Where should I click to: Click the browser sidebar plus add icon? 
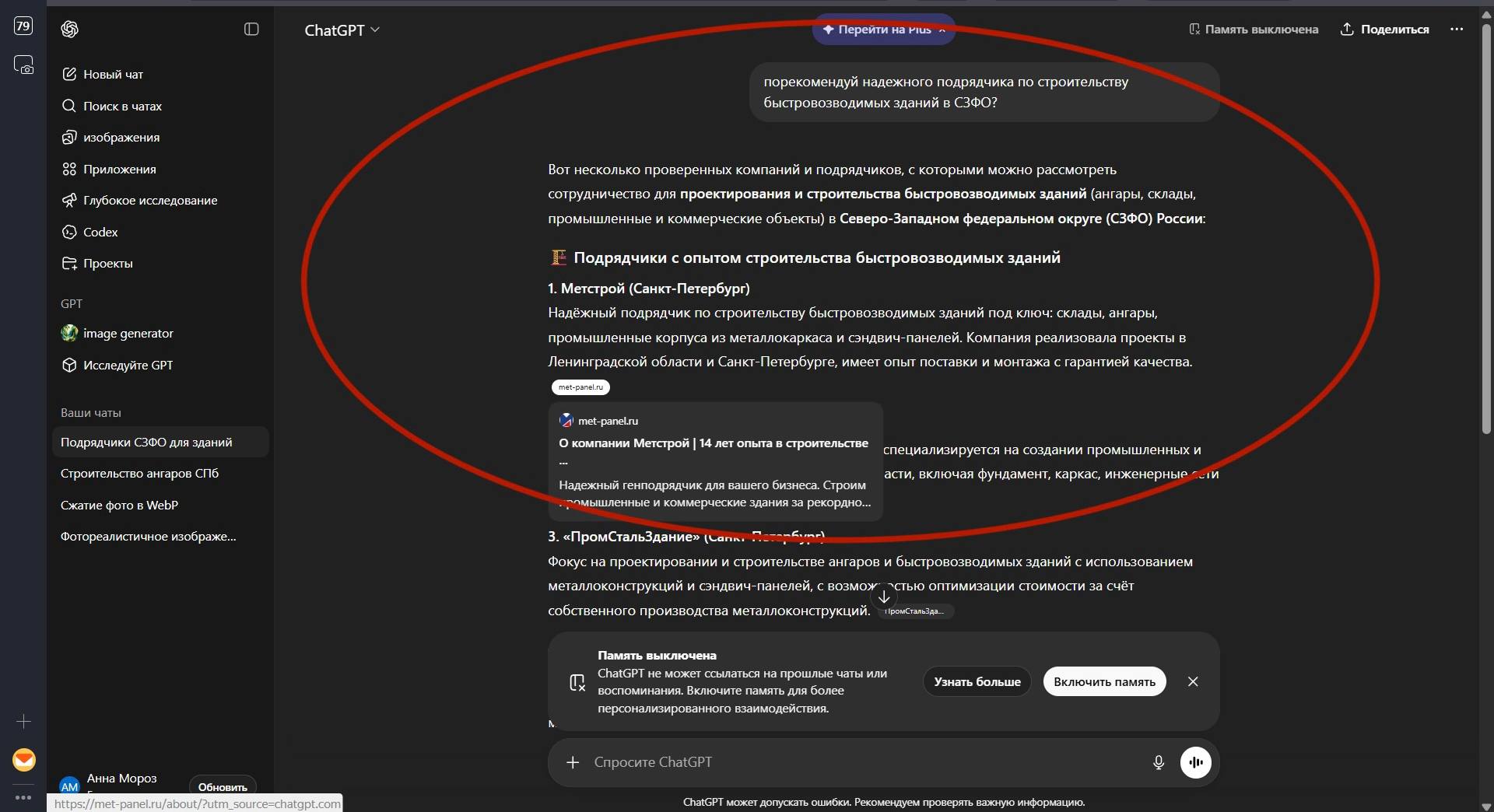23,722
